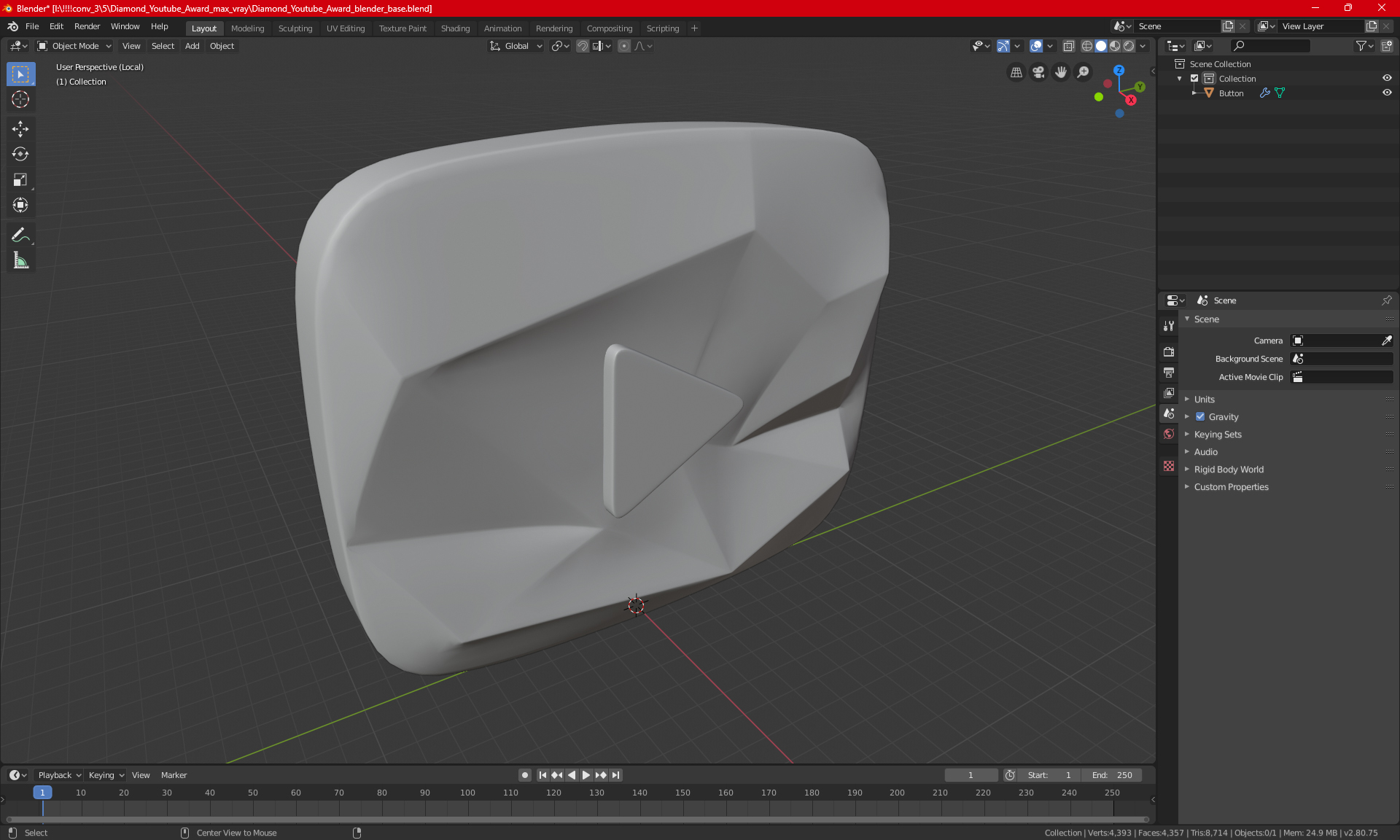Open the Global transform orientation dropdown

pos(516,46)
